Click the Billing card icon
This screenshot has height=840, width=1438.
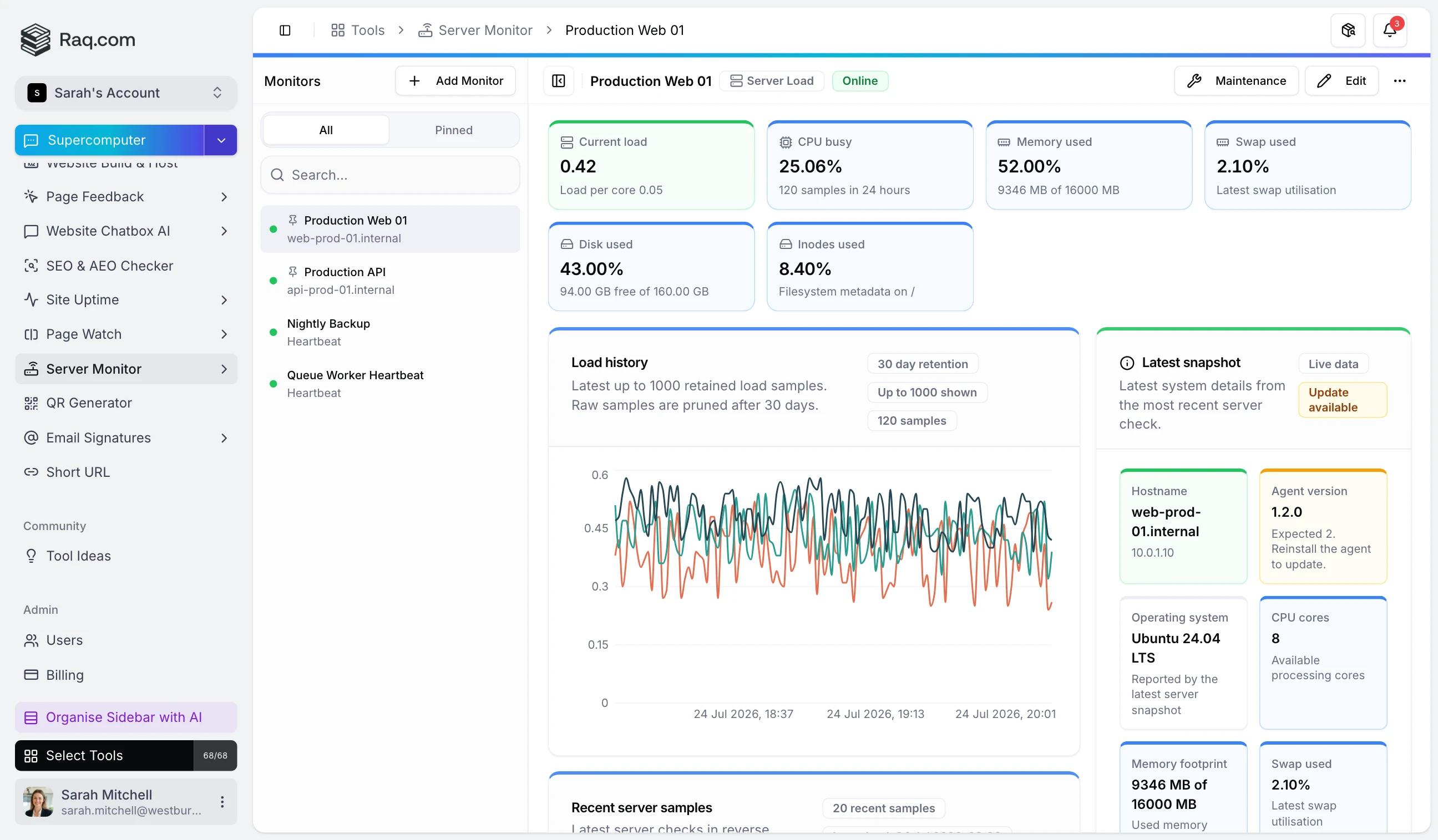(x=31, y=675)
